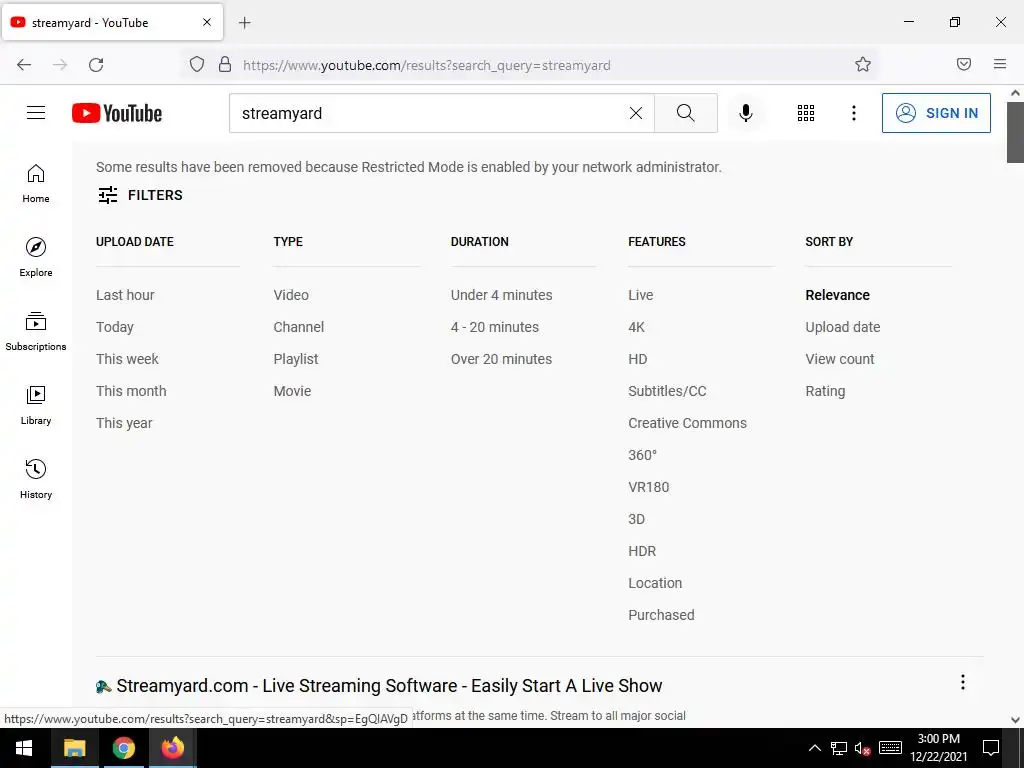
Task: Filter type to Channel
Action: (x=299, y=327)
